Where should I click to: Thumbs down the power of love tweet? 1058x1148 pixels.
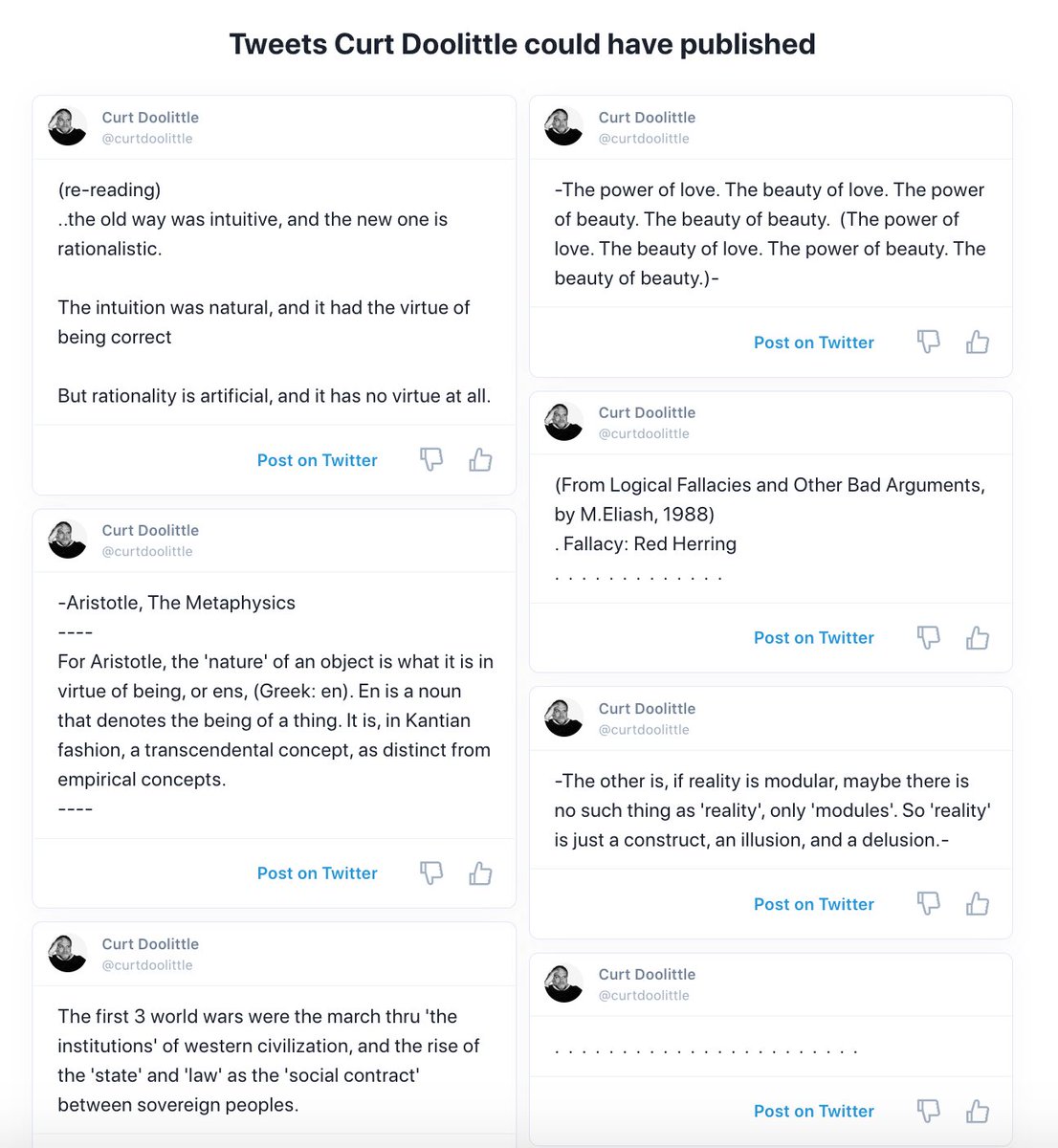point(928,342)
